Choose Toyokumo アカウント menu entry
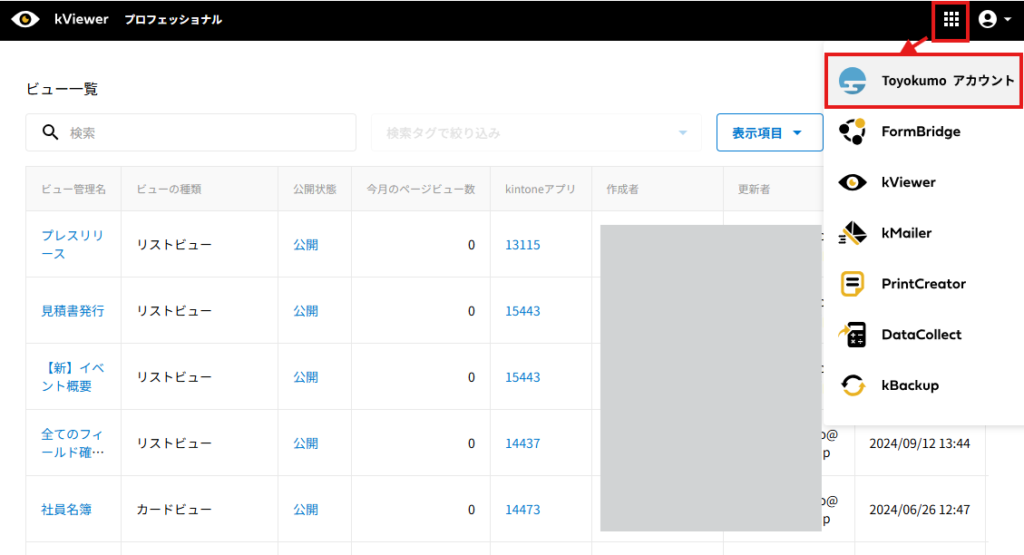Viewport: 1024px width, 555px height. point(946,81)
